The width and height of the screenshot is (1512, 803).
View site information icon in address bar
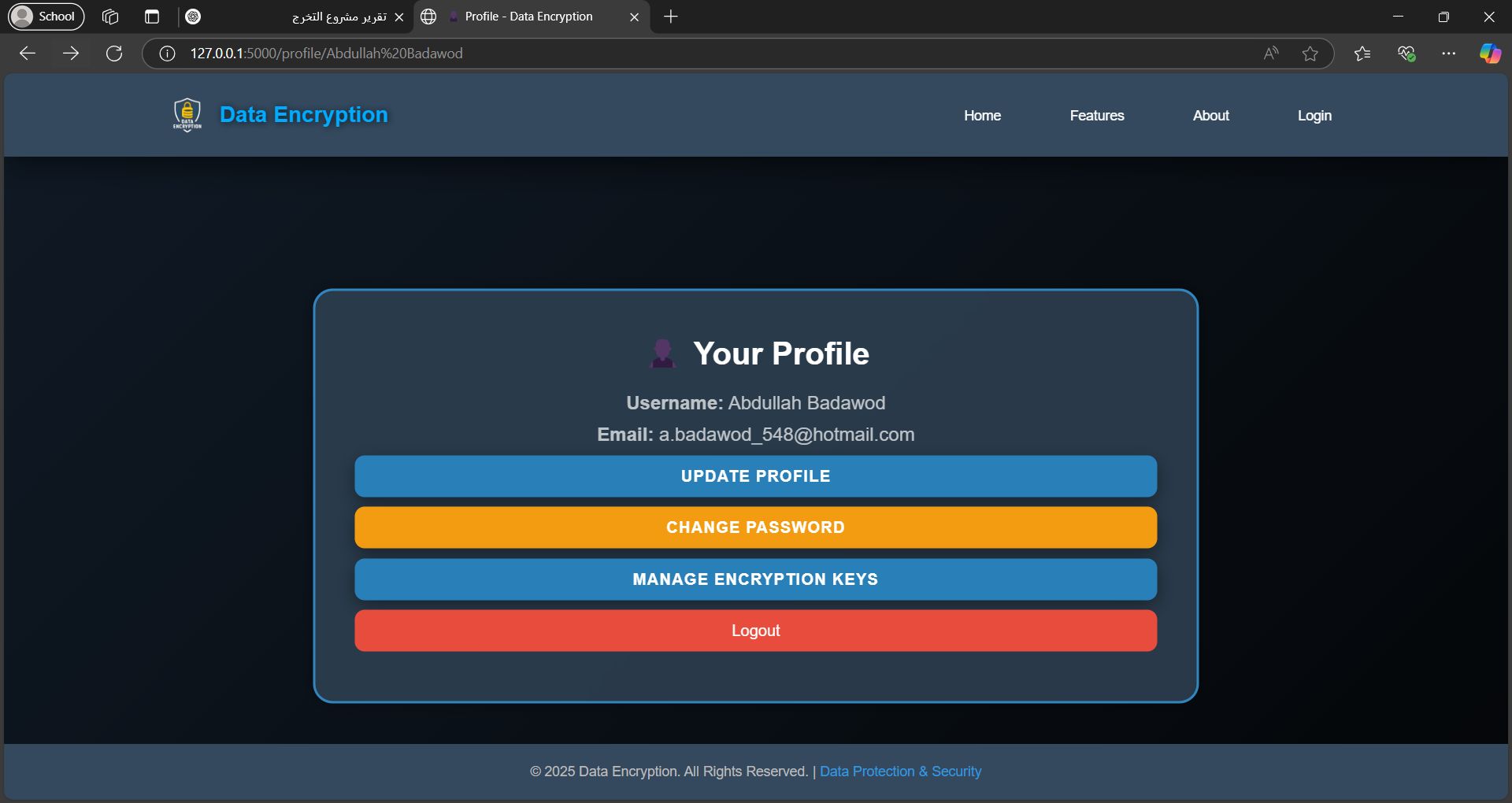[167, 54]
